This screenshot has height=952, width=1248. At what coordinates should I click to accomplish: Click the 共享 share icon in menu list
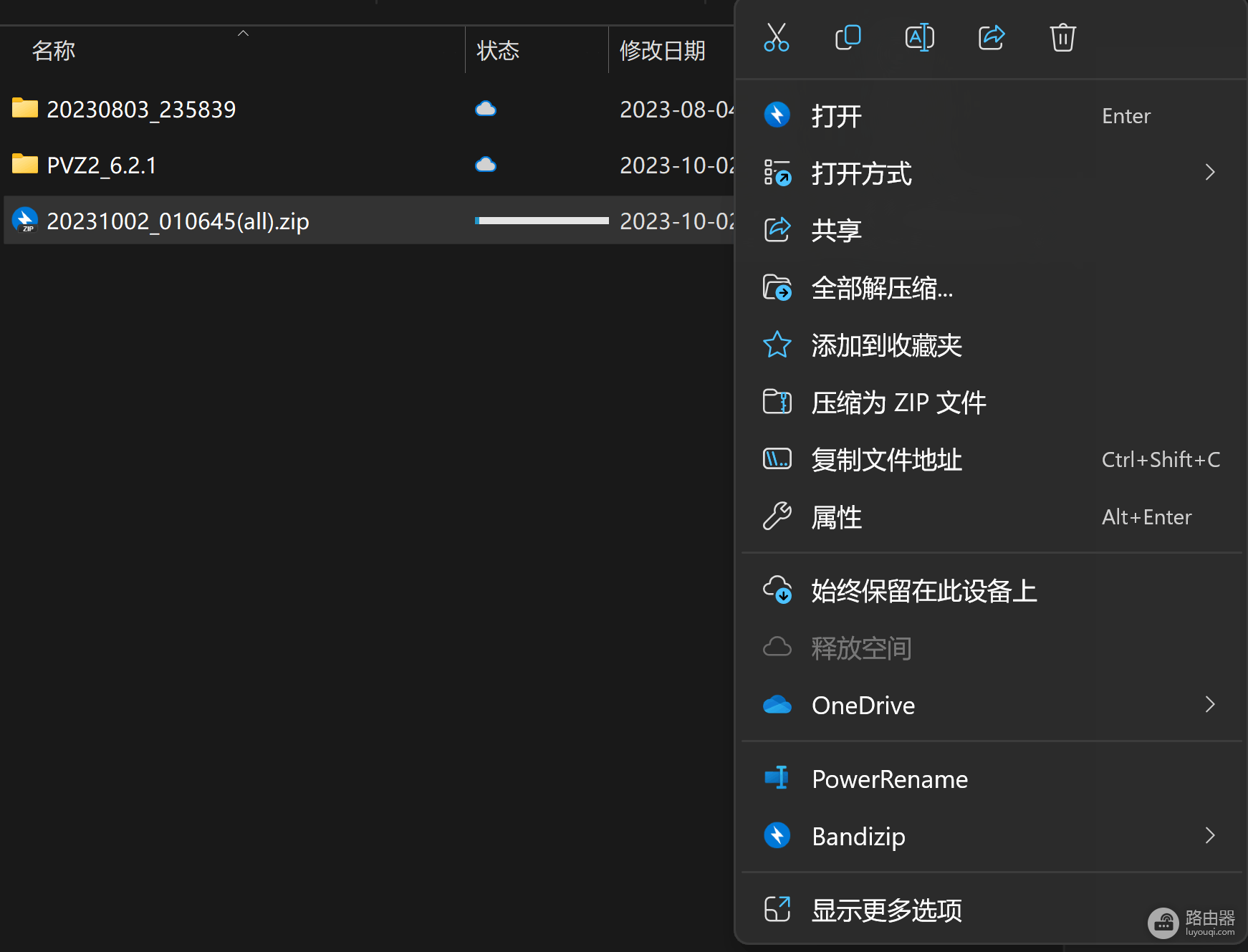pos(777,229)
